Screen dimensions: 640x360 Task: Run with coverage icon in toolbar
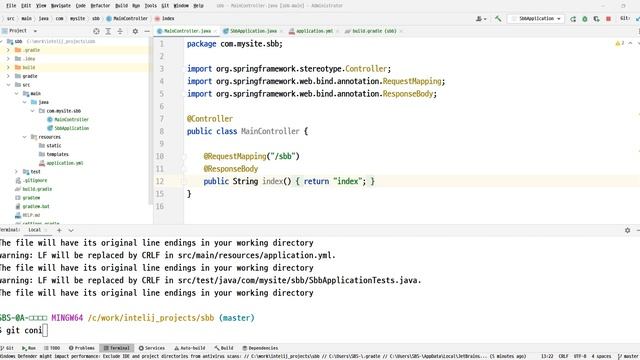[596, 19]
